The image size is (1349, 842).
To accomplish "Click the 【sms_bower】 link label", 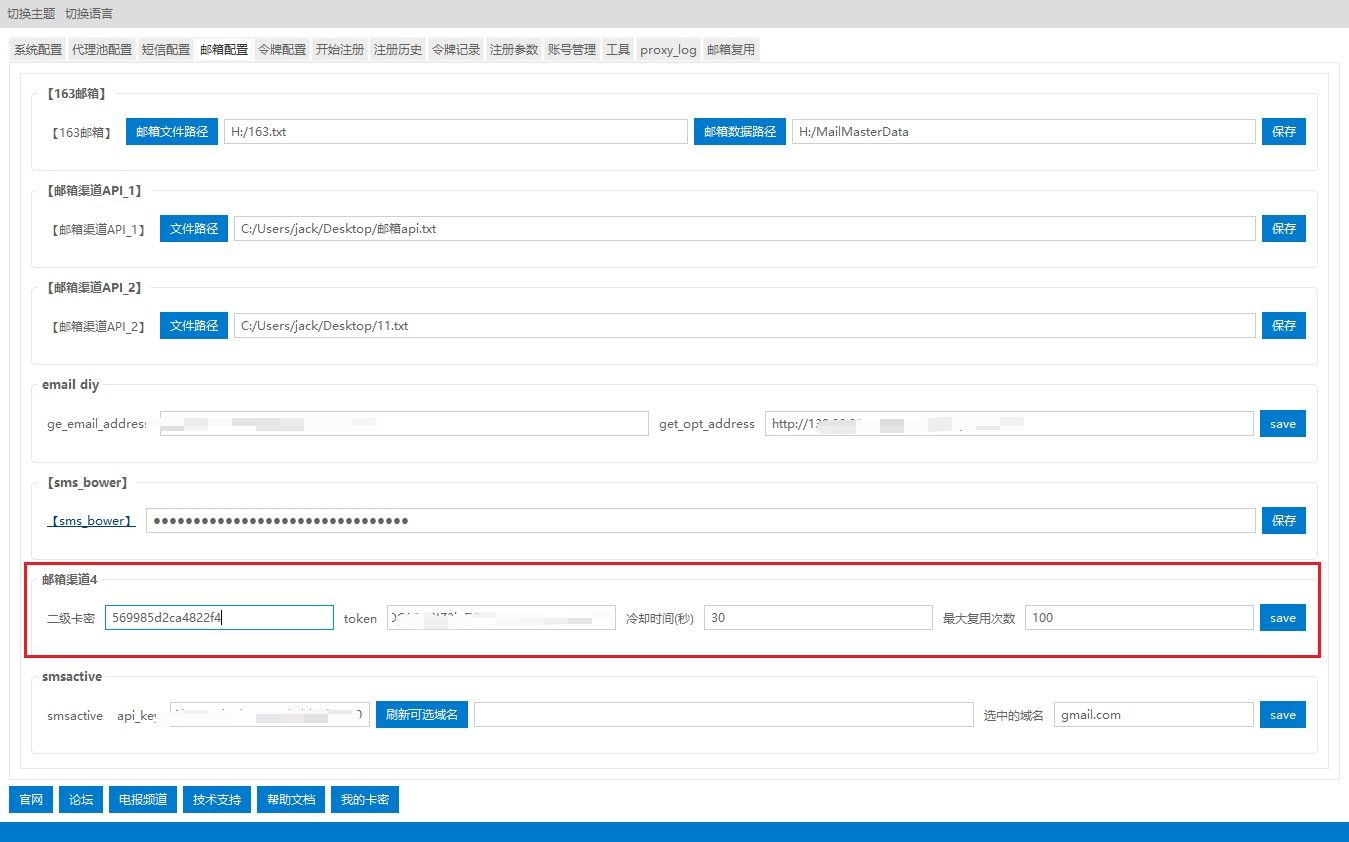I will [91, 521].
